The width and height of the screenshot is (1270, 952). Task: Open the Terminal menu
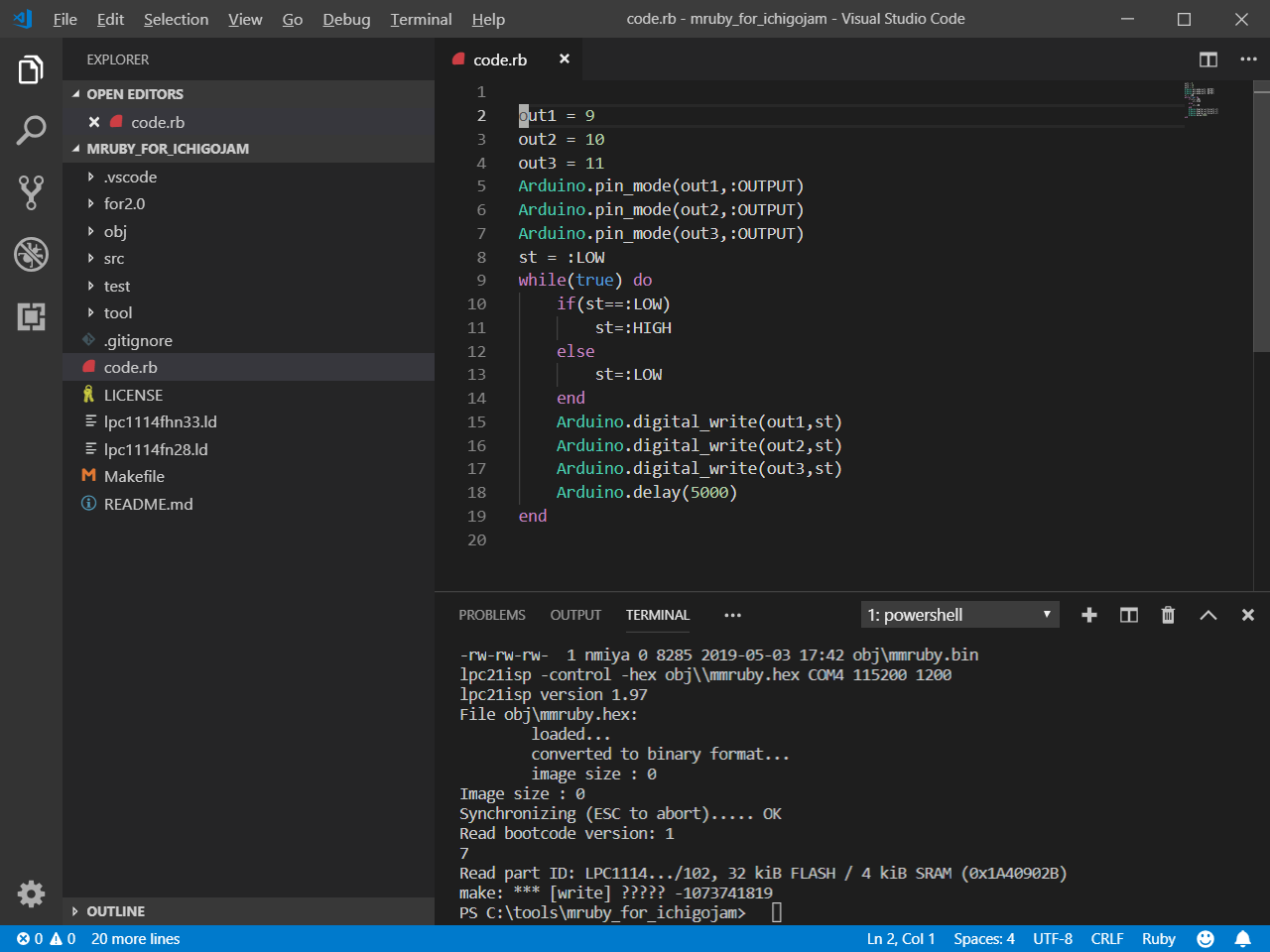coord(421,19)
